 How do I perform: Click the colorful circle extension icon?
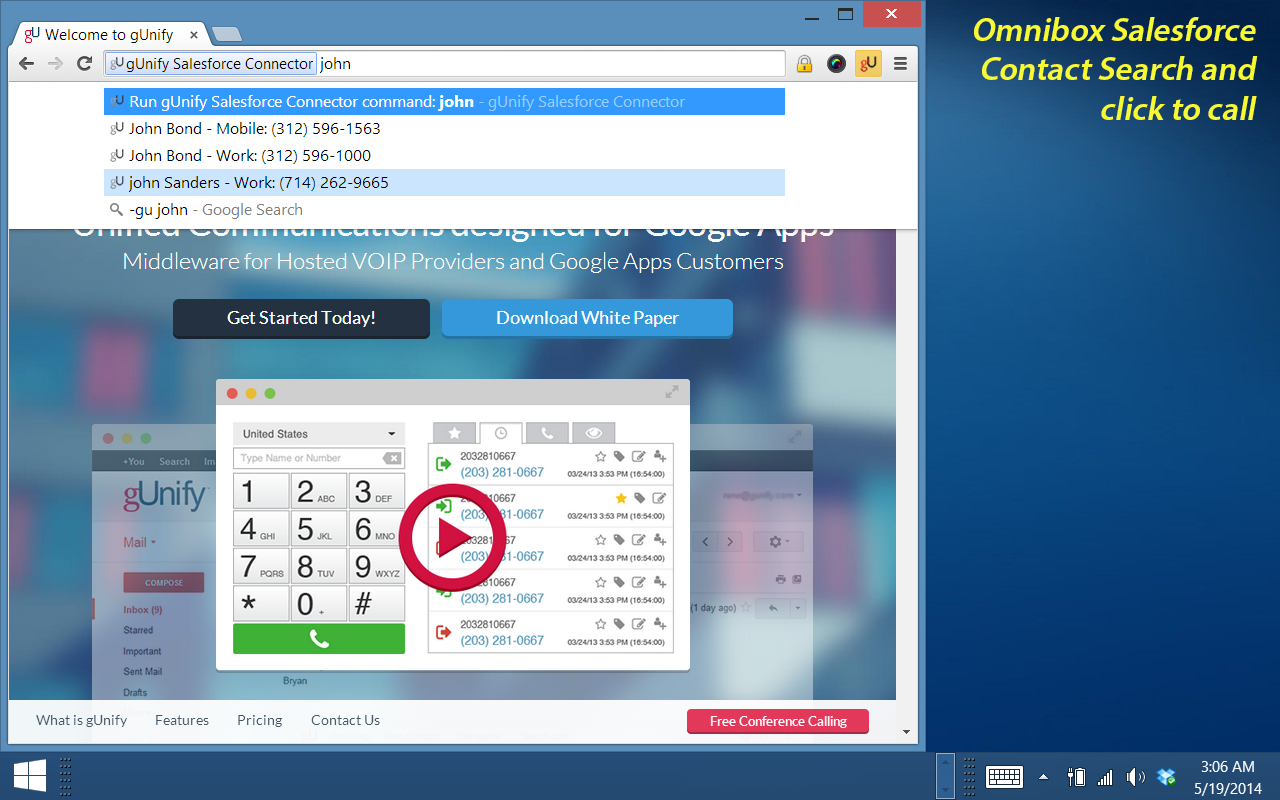click(837, 64)
